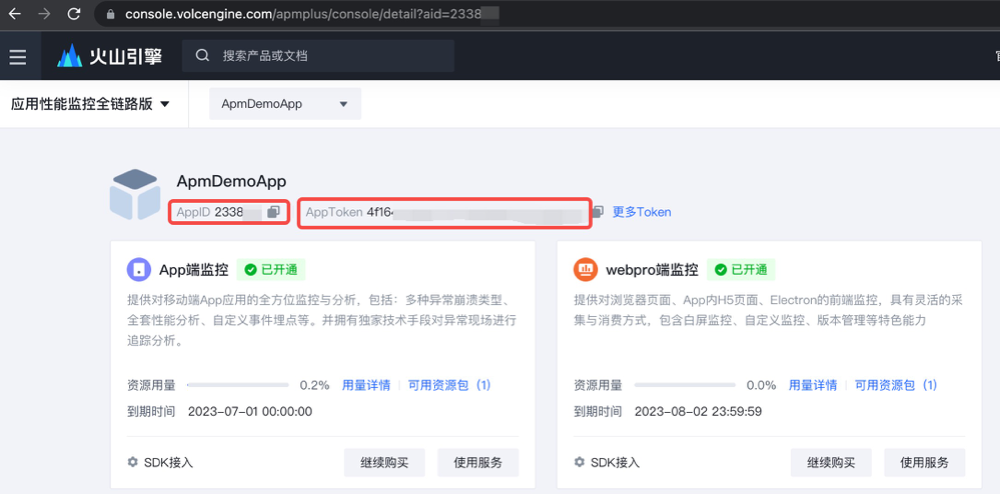Select the ApmDemoApp title text

tap(232, 181)
